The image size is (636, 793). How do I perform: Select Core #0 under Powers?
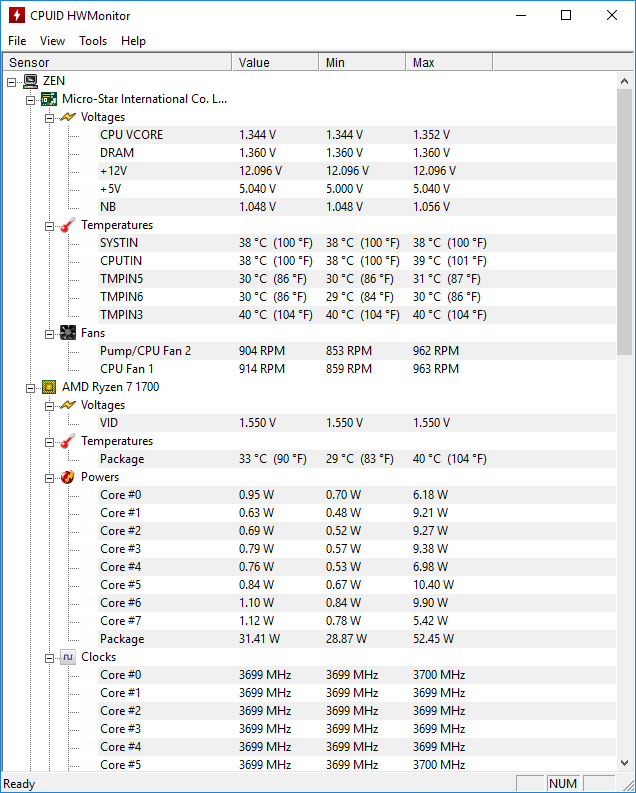(x=356, y=495)
